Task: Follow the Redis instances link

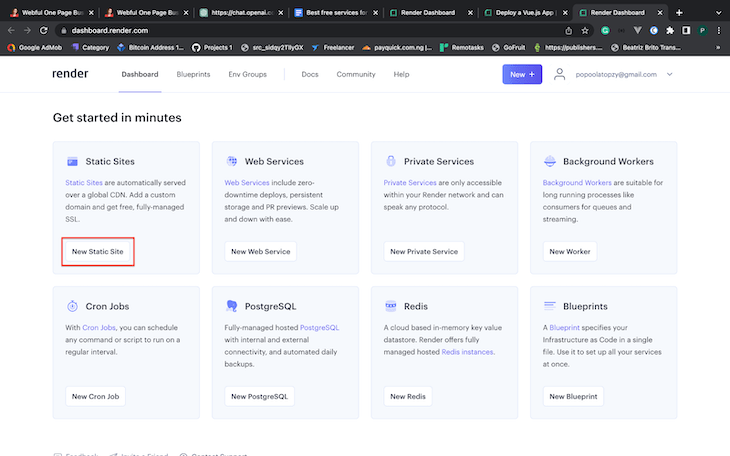Action: point(467,352)
